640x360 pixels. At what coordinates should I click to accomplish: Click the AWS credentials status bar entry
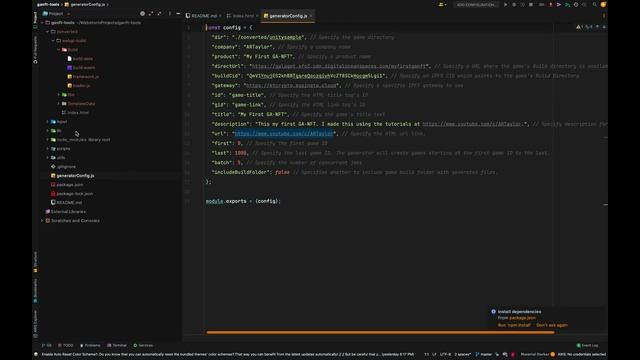point(581,354)
